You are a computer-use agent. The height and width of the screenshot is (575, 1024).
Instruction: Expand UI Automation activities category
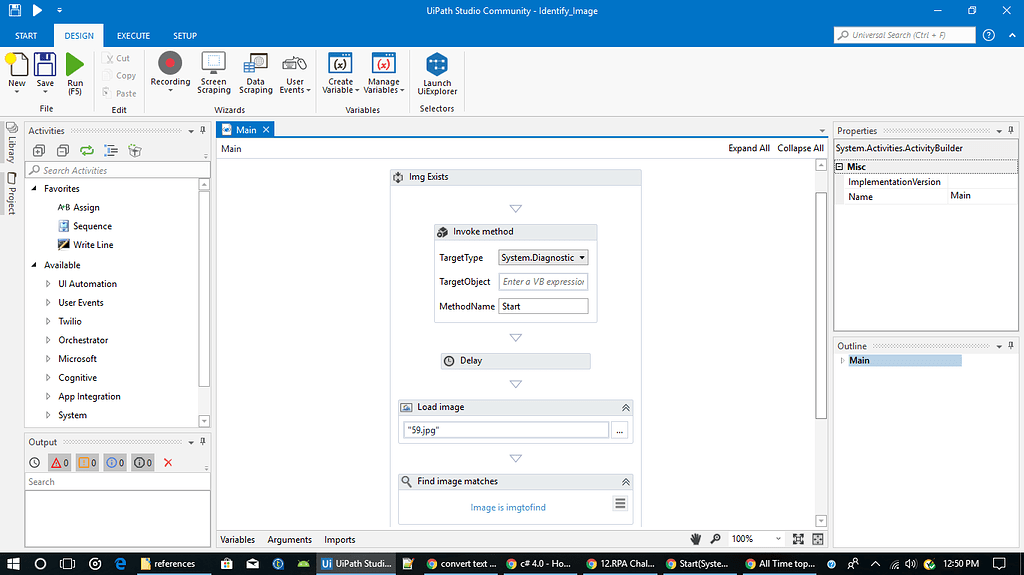pyautogui.click(x=48, y=284)
